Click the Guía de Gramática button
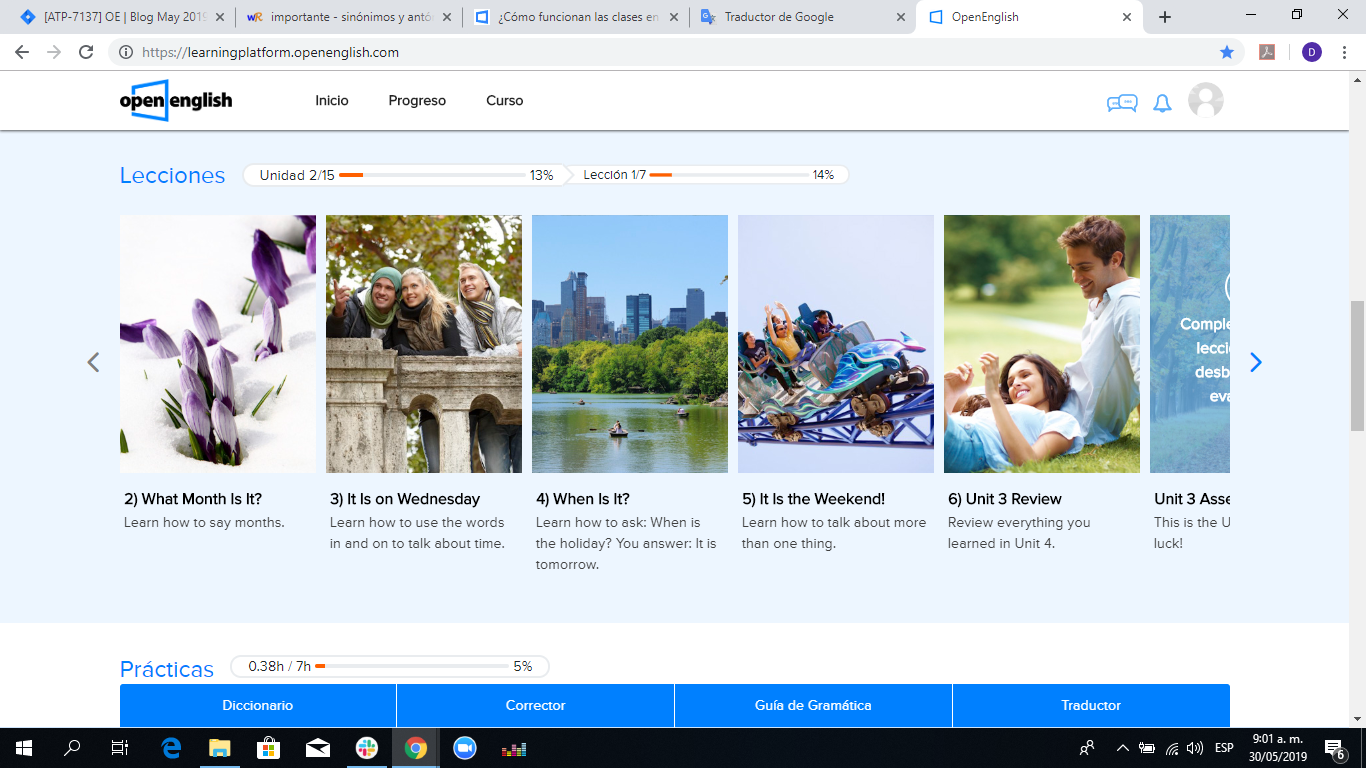The height and width of the screenshot is (768, 1366). pos(813,705)
